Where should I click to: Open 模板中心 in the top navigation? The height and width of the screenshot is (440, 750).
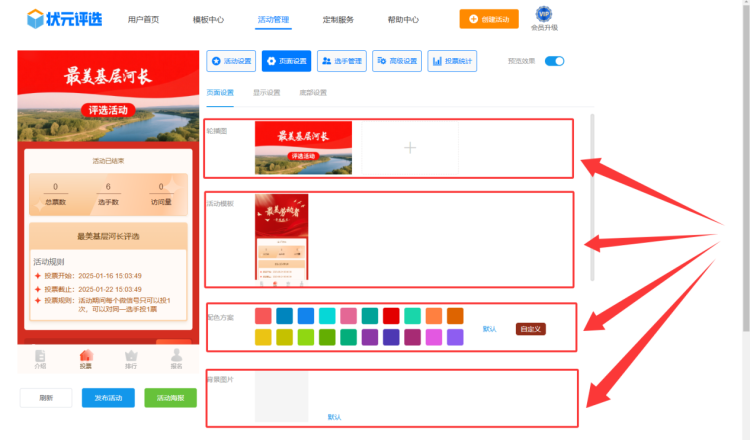(208, 20)
